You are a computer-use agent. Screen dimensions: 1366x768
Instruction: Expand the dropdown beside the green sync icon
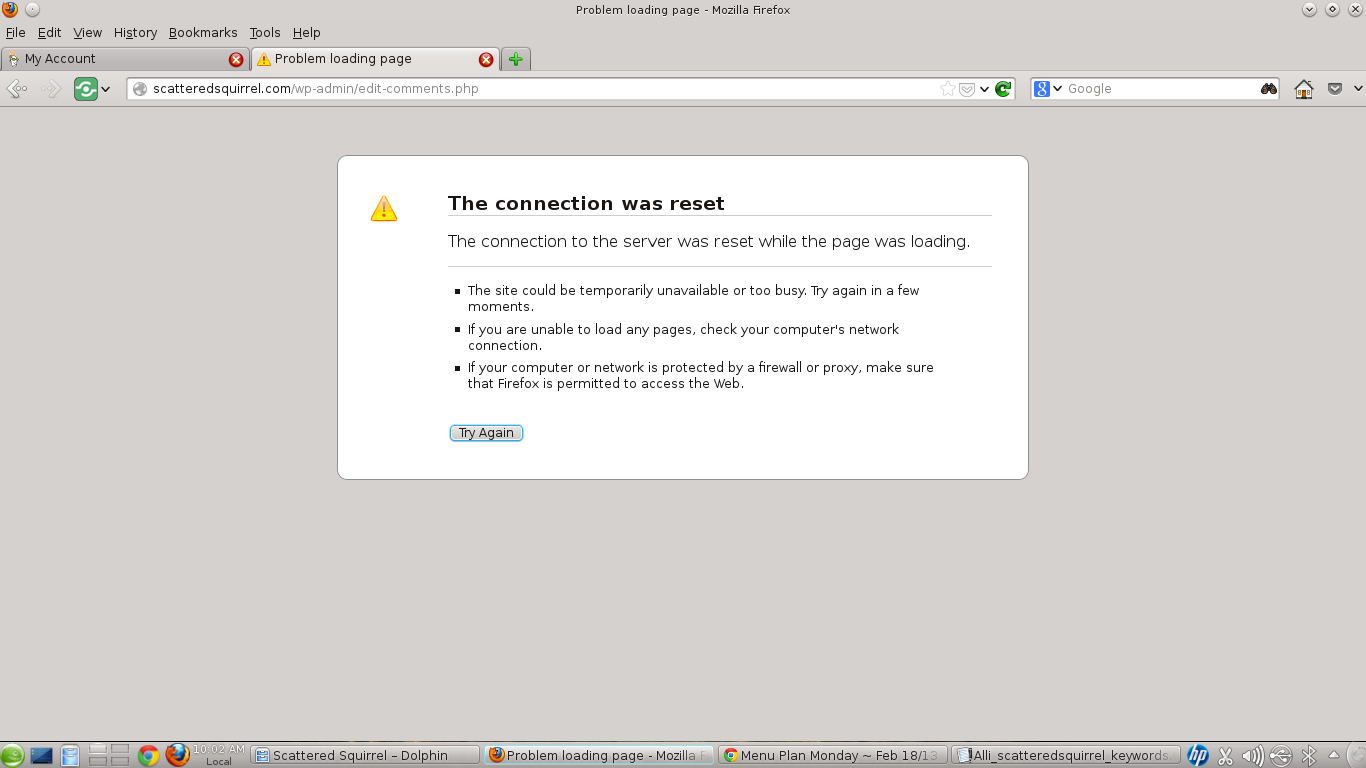[x=105, y=89]
